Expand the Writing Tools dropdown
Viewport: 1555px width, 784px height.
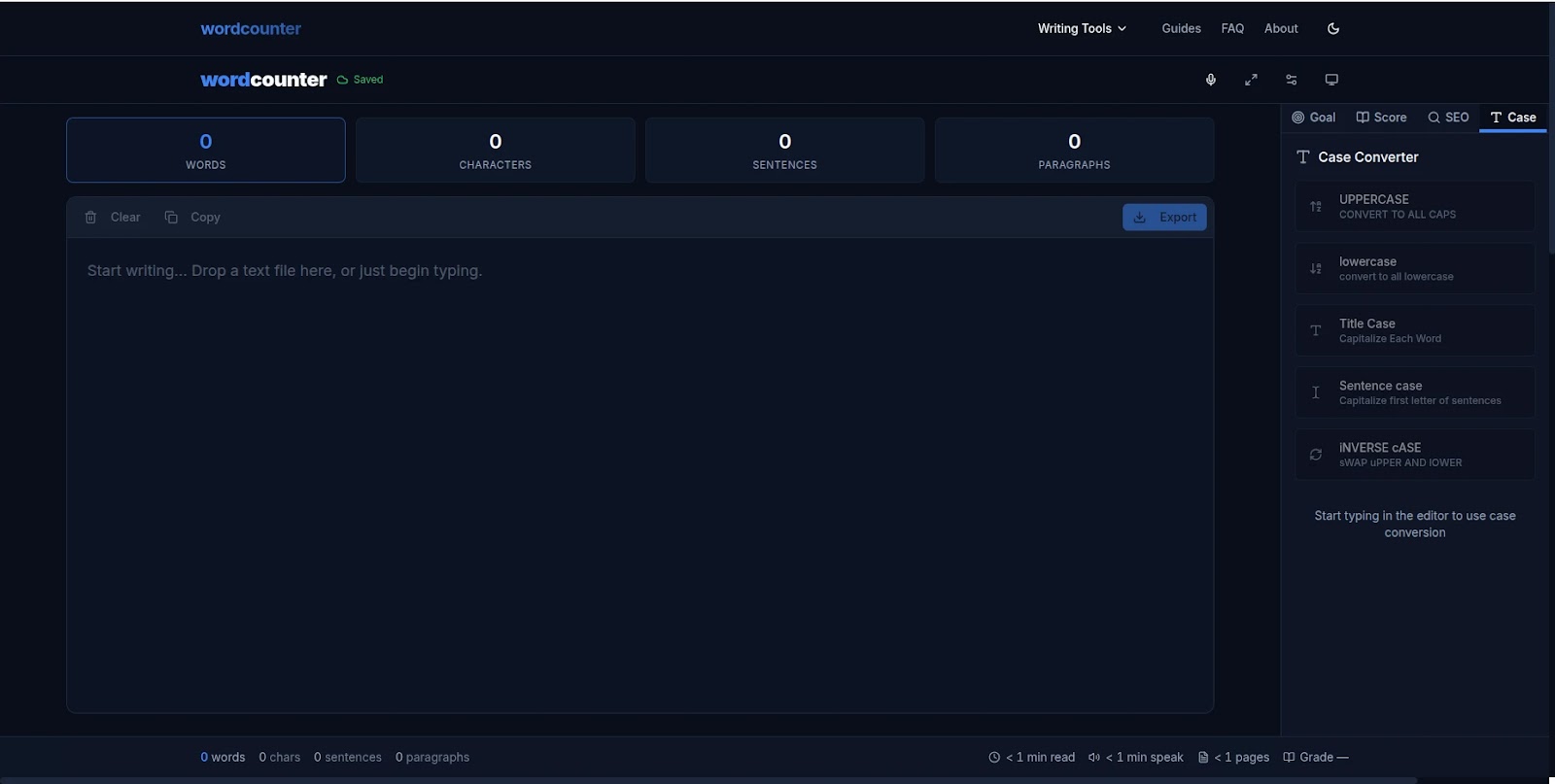pyautogui.click(x=1082, y=29)
